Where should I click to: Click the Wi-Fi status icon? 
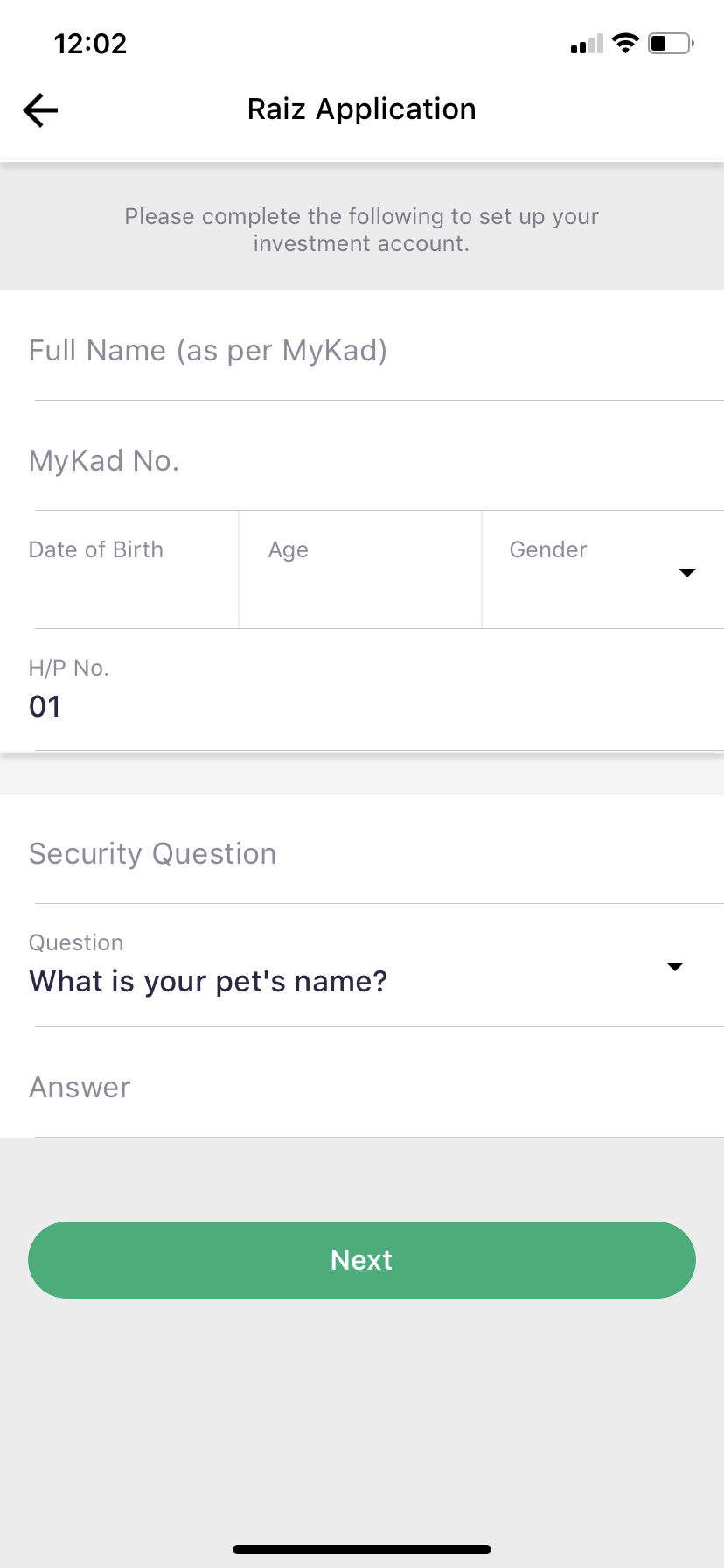pyautogui.click(x=625, y=43)
